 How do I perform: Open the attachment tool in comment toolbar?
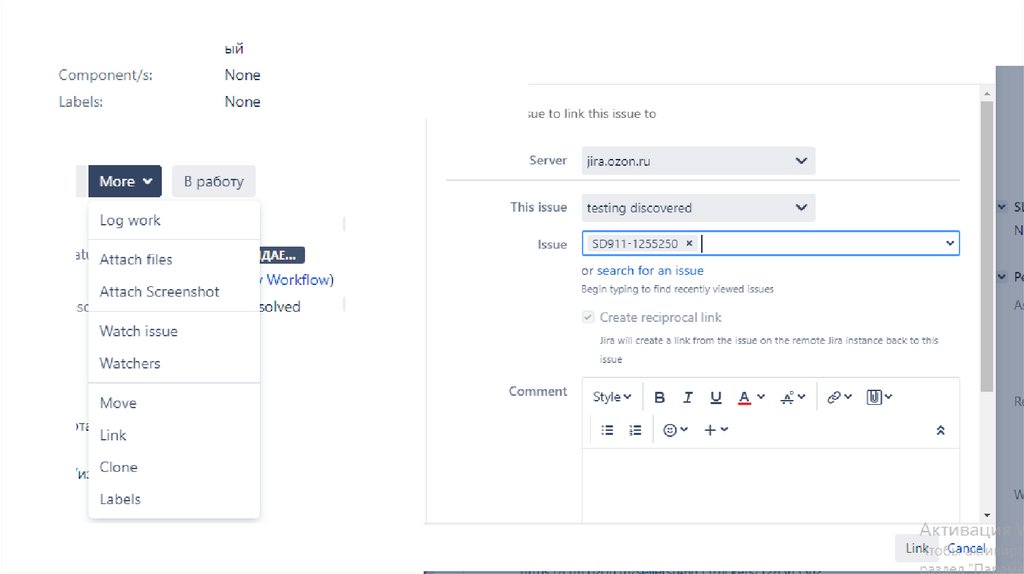click(879, 397)
